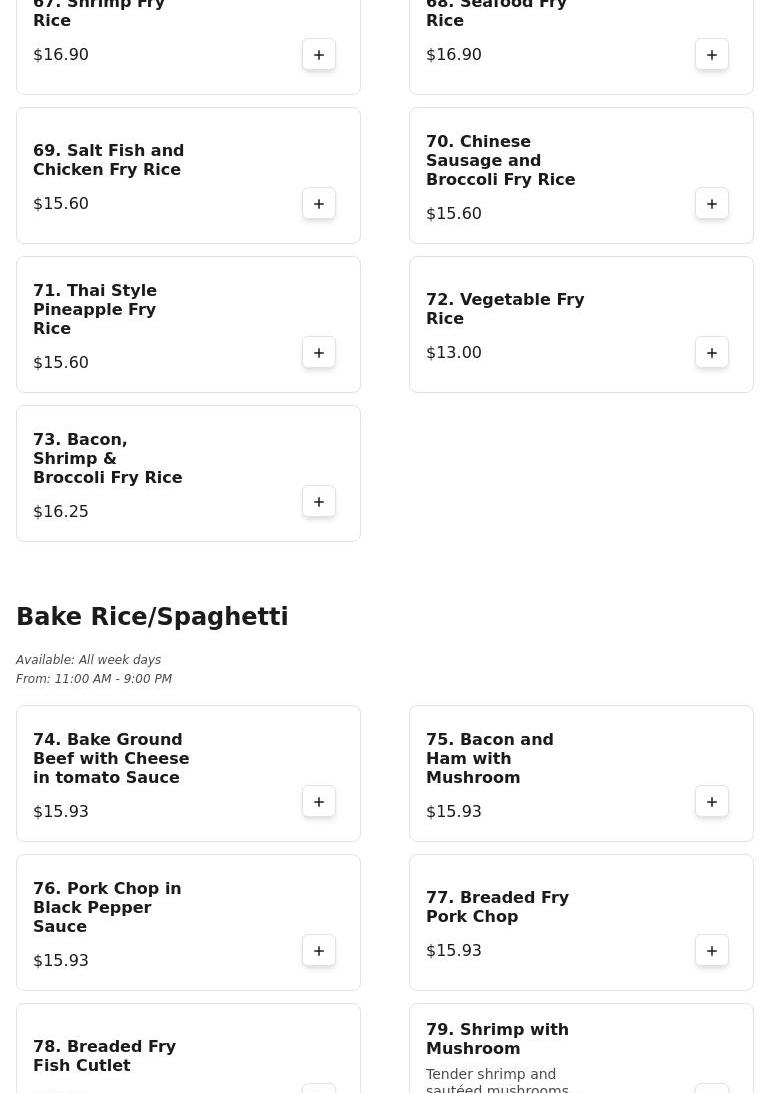Add Seafood Fry Rice to order

pos(712,55)
